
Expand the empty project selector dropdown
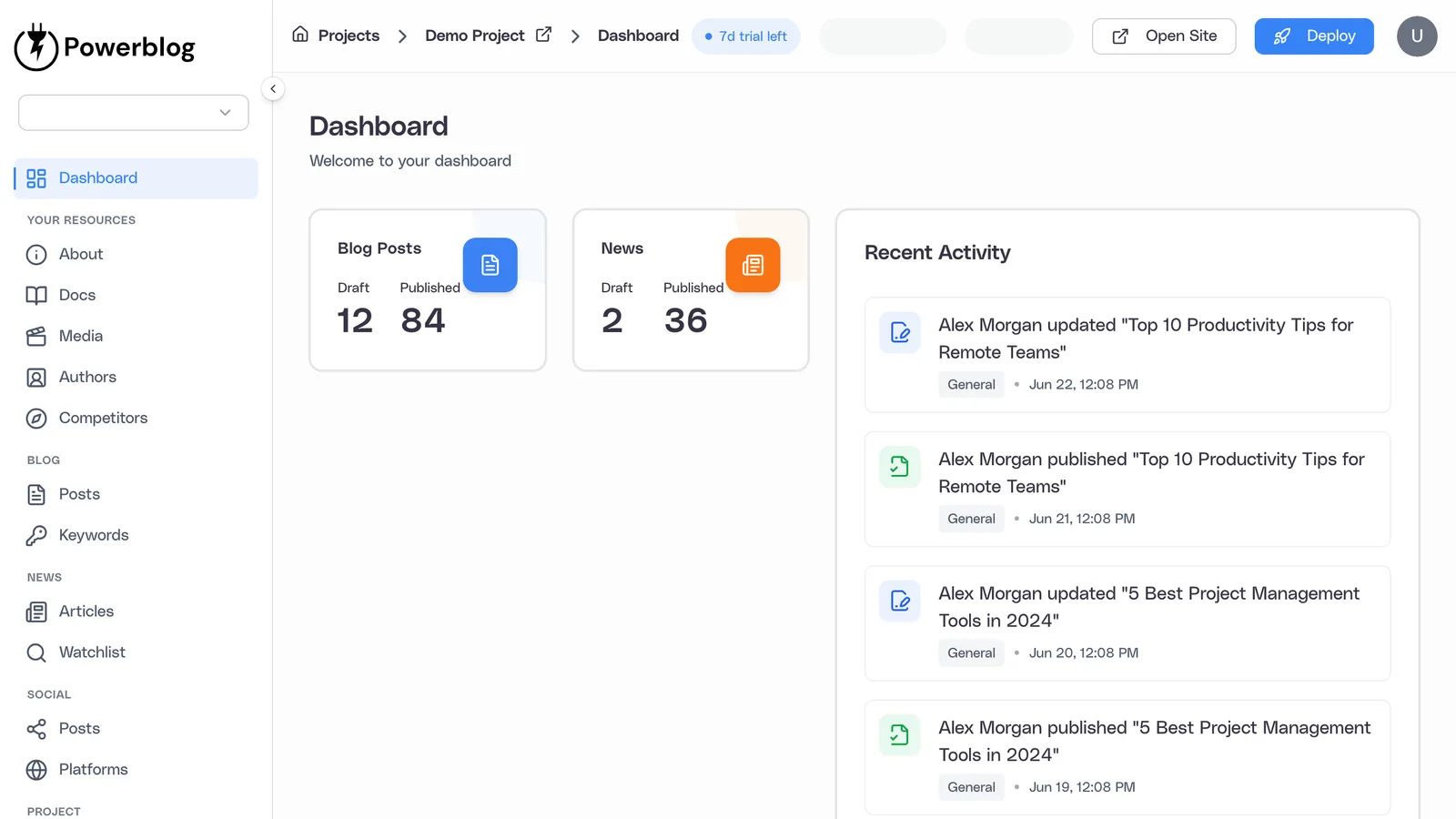134,113
